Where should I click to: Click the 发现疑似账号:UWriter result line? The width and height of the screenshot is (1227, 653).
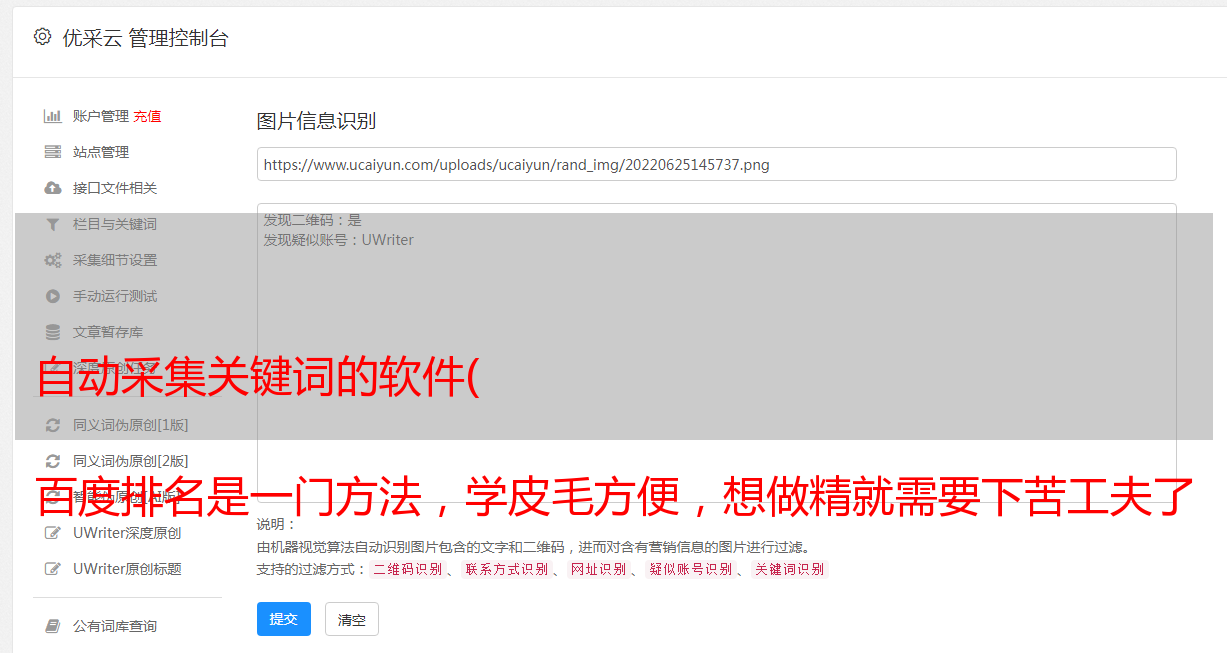338,240
